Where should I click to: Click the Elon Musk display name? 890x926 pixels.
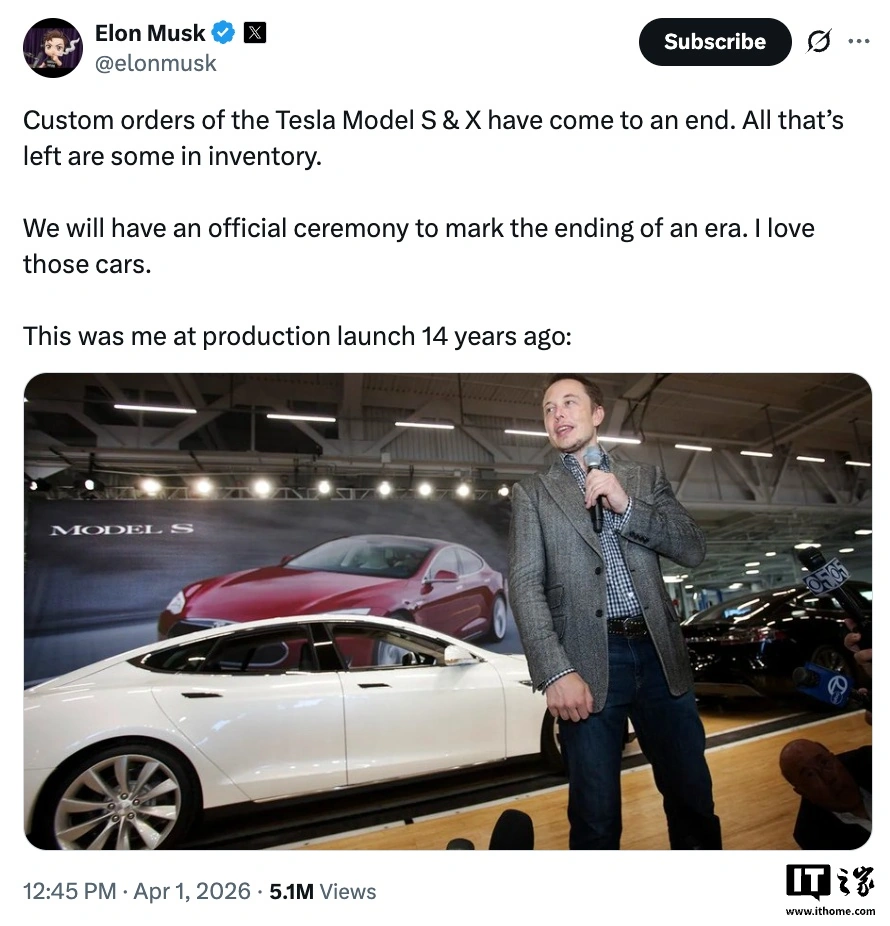pyautogui.click(x=150, y=32)
